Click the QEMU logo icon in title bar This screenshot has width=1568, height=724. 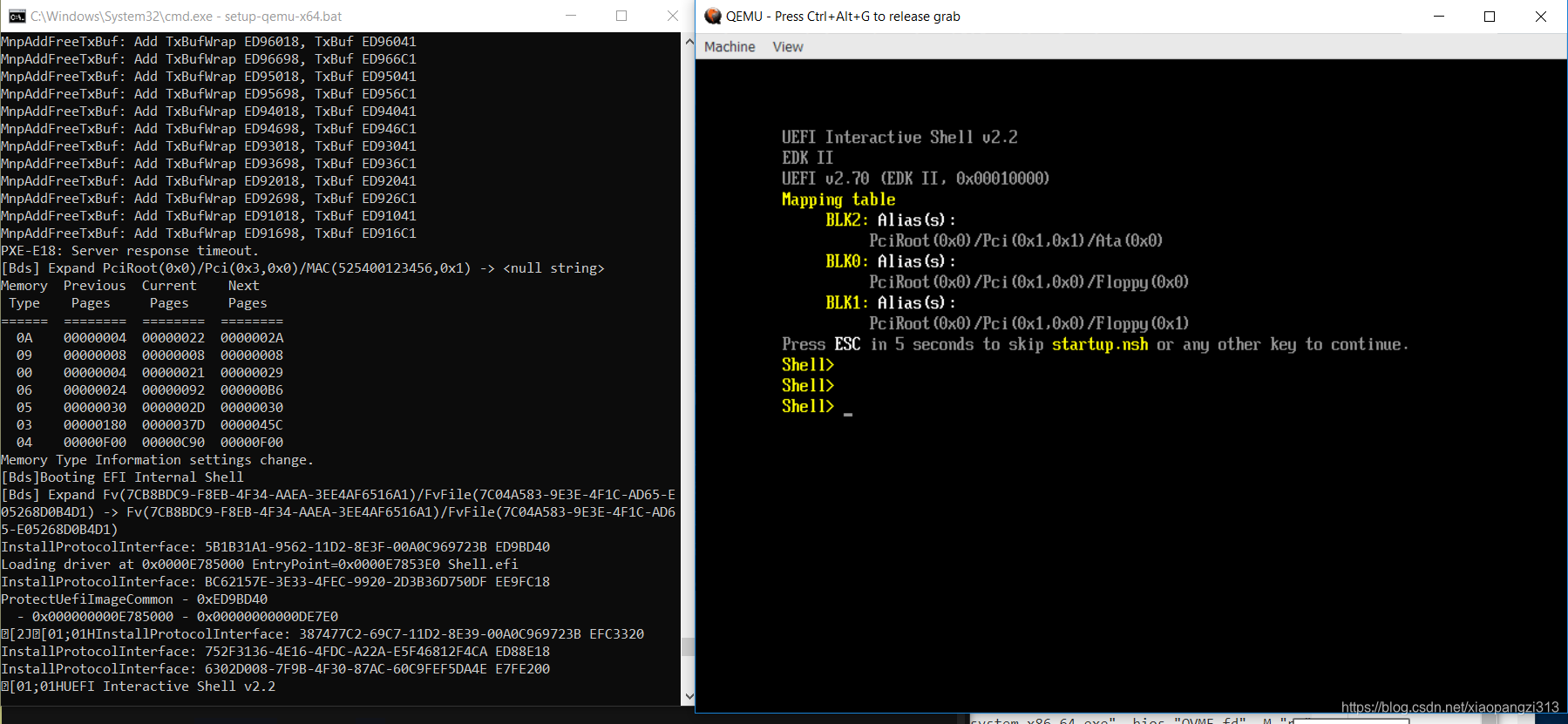pyautogui.click(x=713, y=16)
